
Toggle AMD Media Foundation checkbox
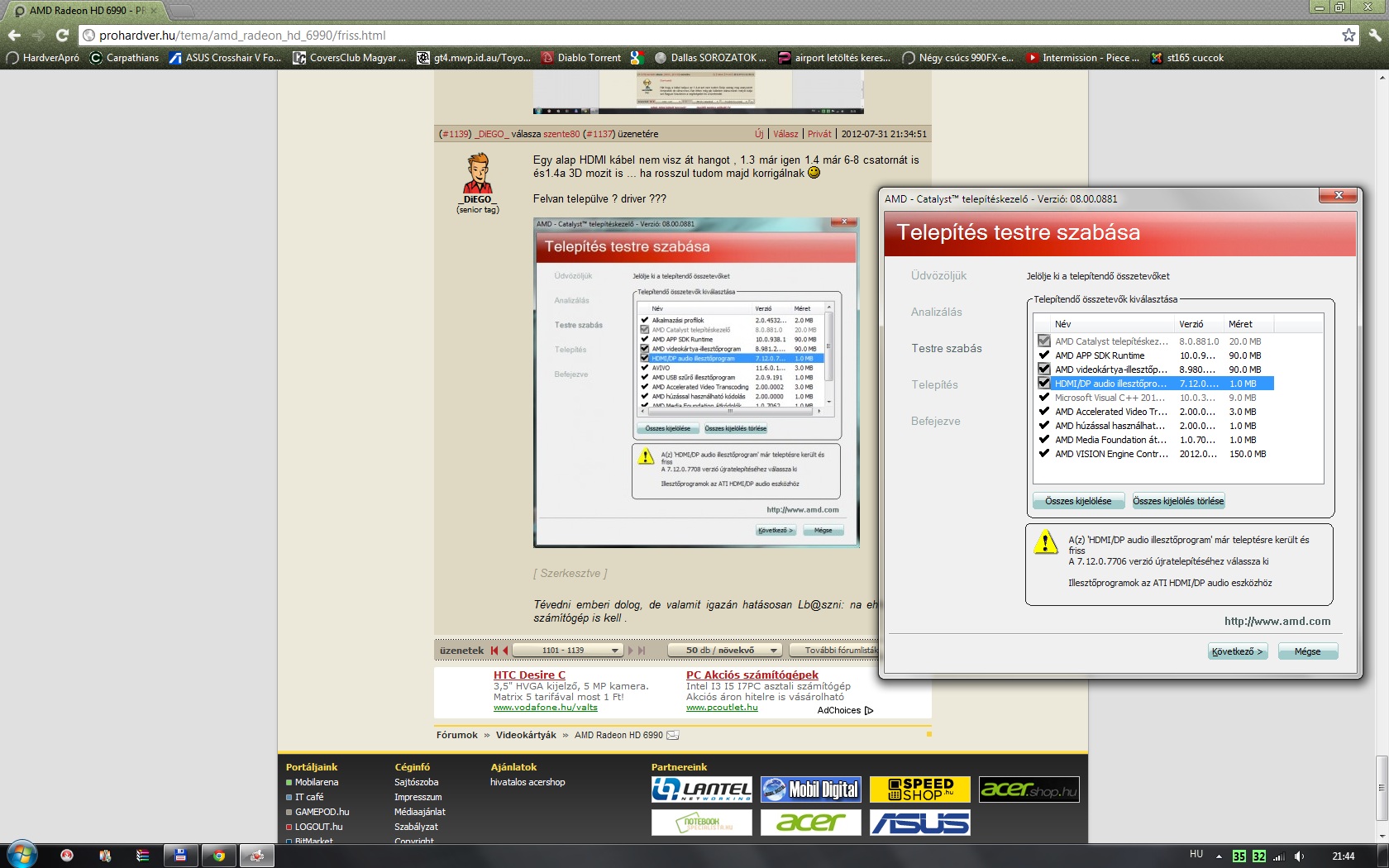coord(1044,440)
